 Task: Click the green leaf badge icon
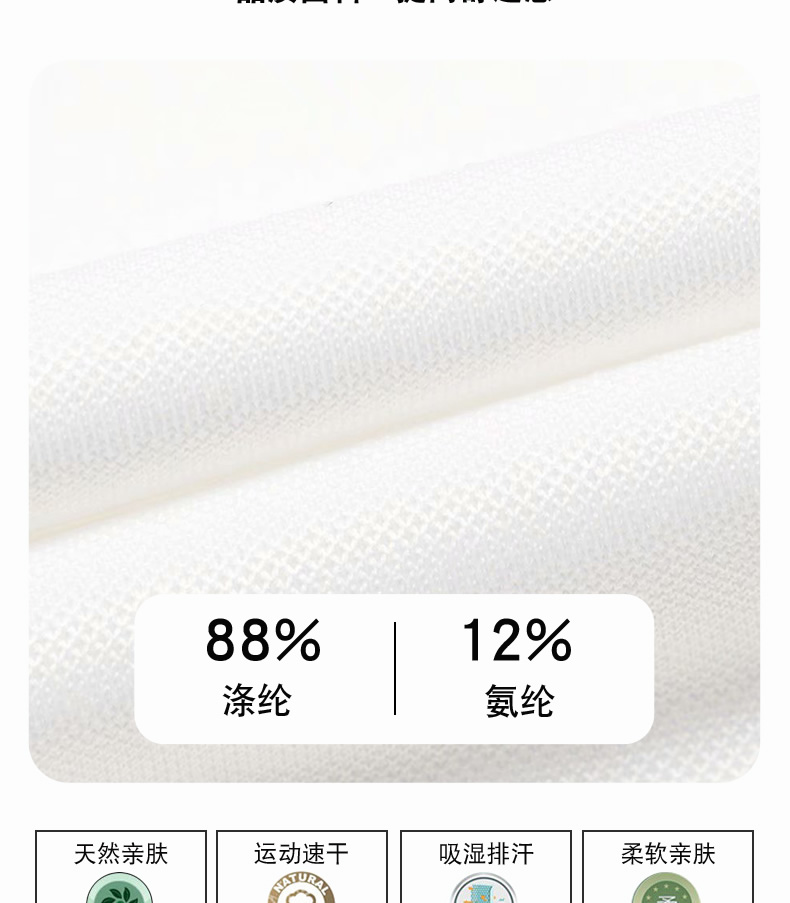tap(120, 890)
